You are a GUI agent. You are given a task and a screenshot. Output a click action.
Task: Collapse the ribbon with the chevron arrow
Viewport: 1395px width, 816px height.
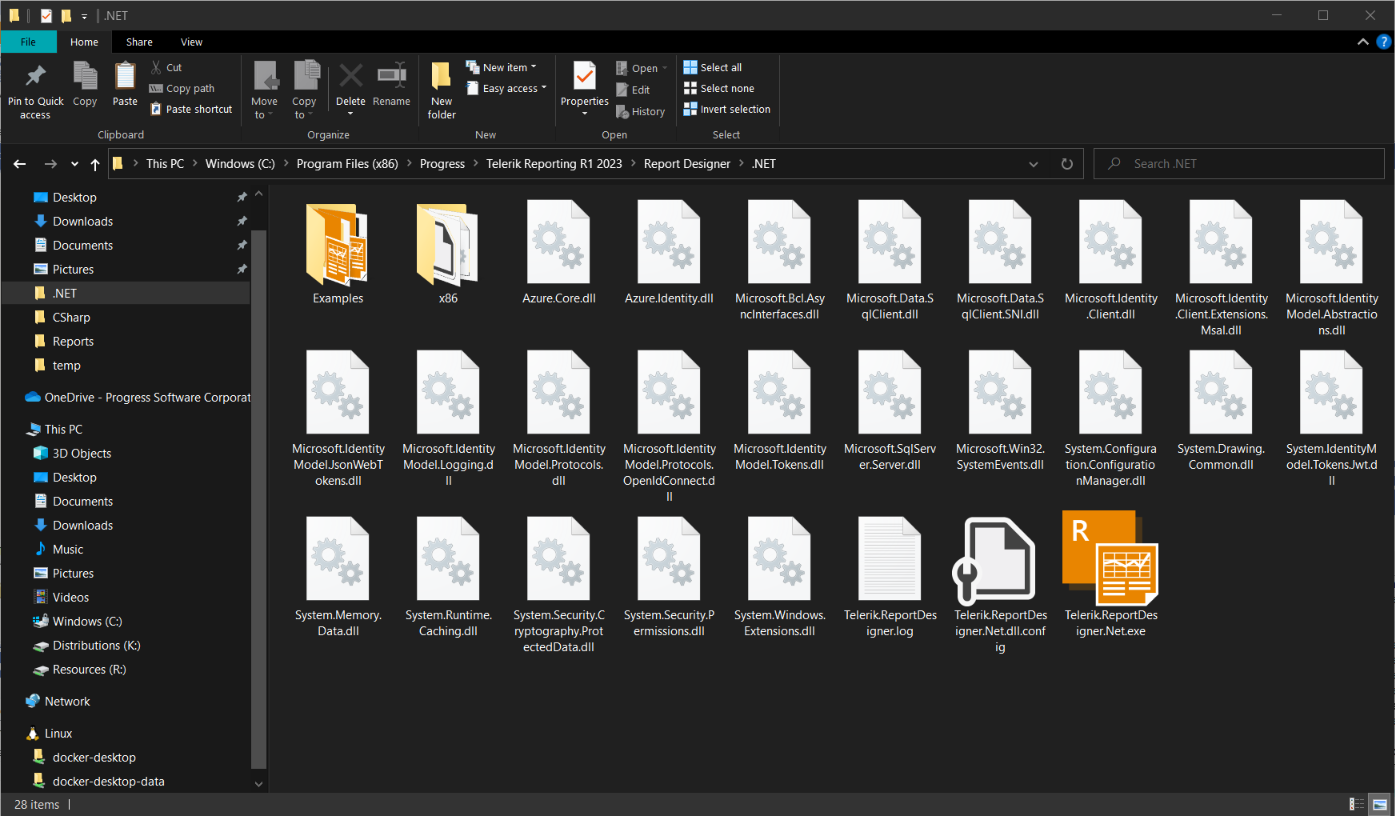coord(1363,42)
